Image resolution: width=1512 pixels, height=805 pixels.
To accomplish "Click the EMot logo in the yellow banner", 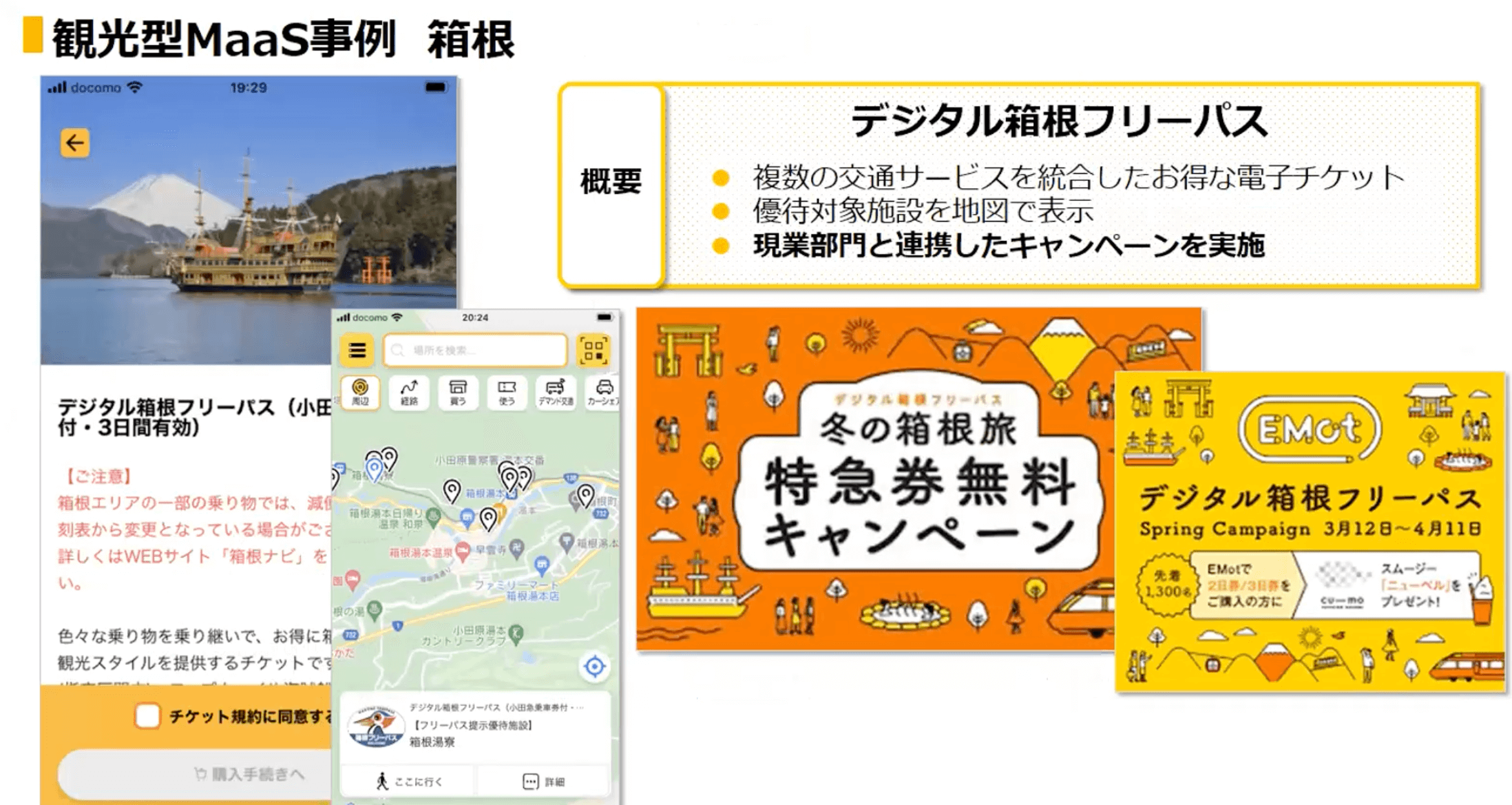I will [1310, 430].
